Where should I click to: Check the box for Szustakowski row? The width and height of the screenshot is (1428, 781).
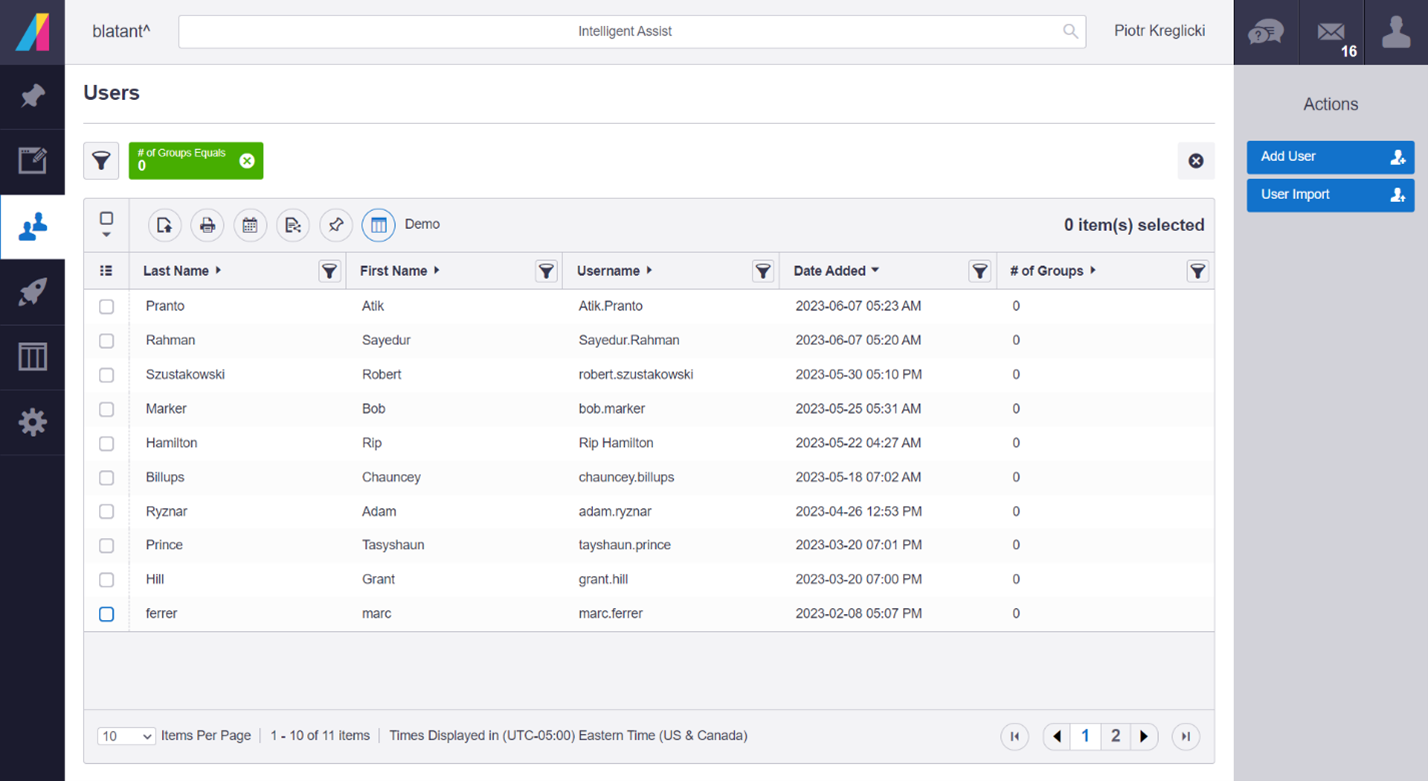click(x=106, y=375)
